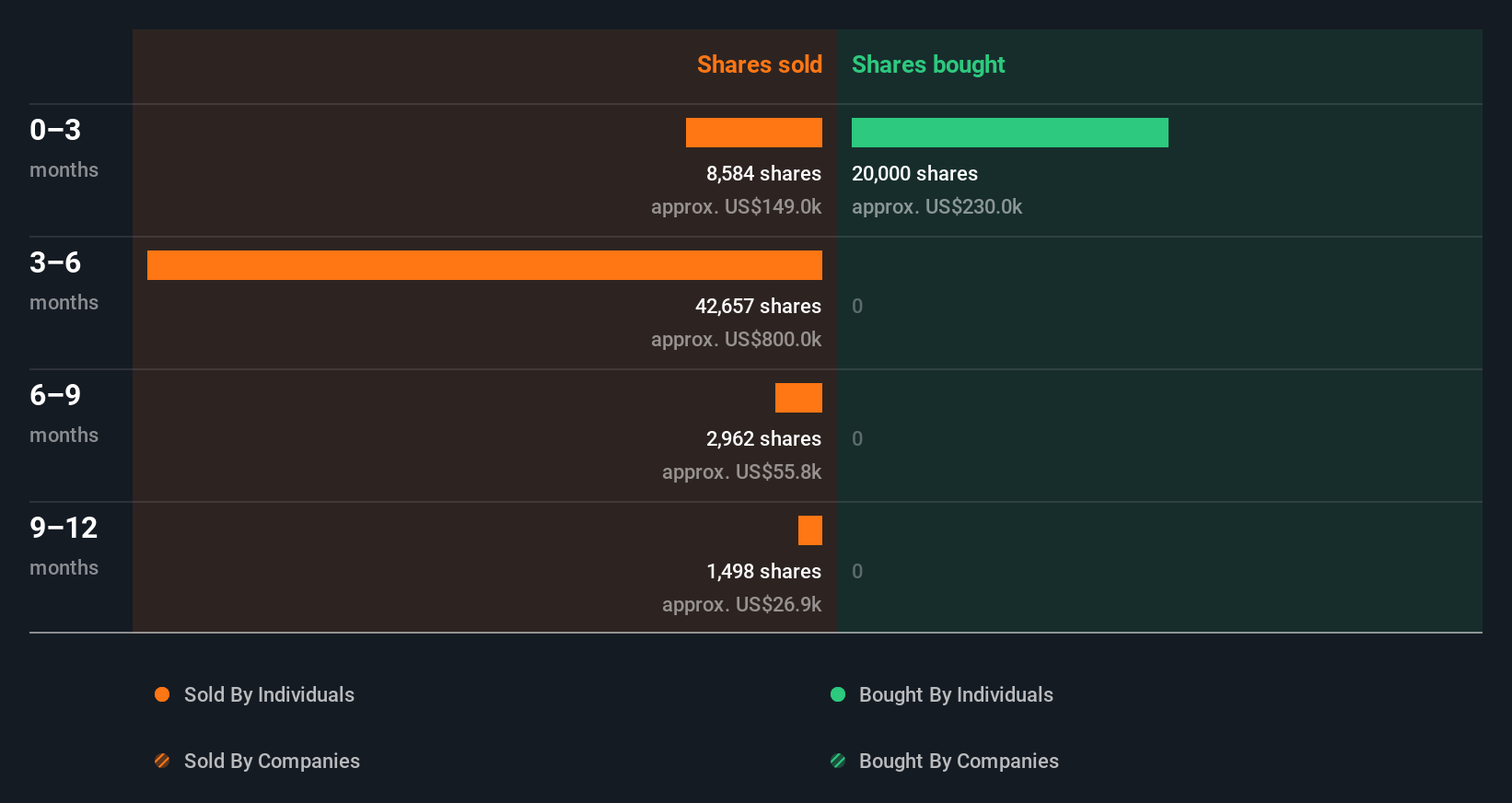The image size is (1512, 803).
Task: Select the Sold By Companies legend label
Action: [272, 761]
